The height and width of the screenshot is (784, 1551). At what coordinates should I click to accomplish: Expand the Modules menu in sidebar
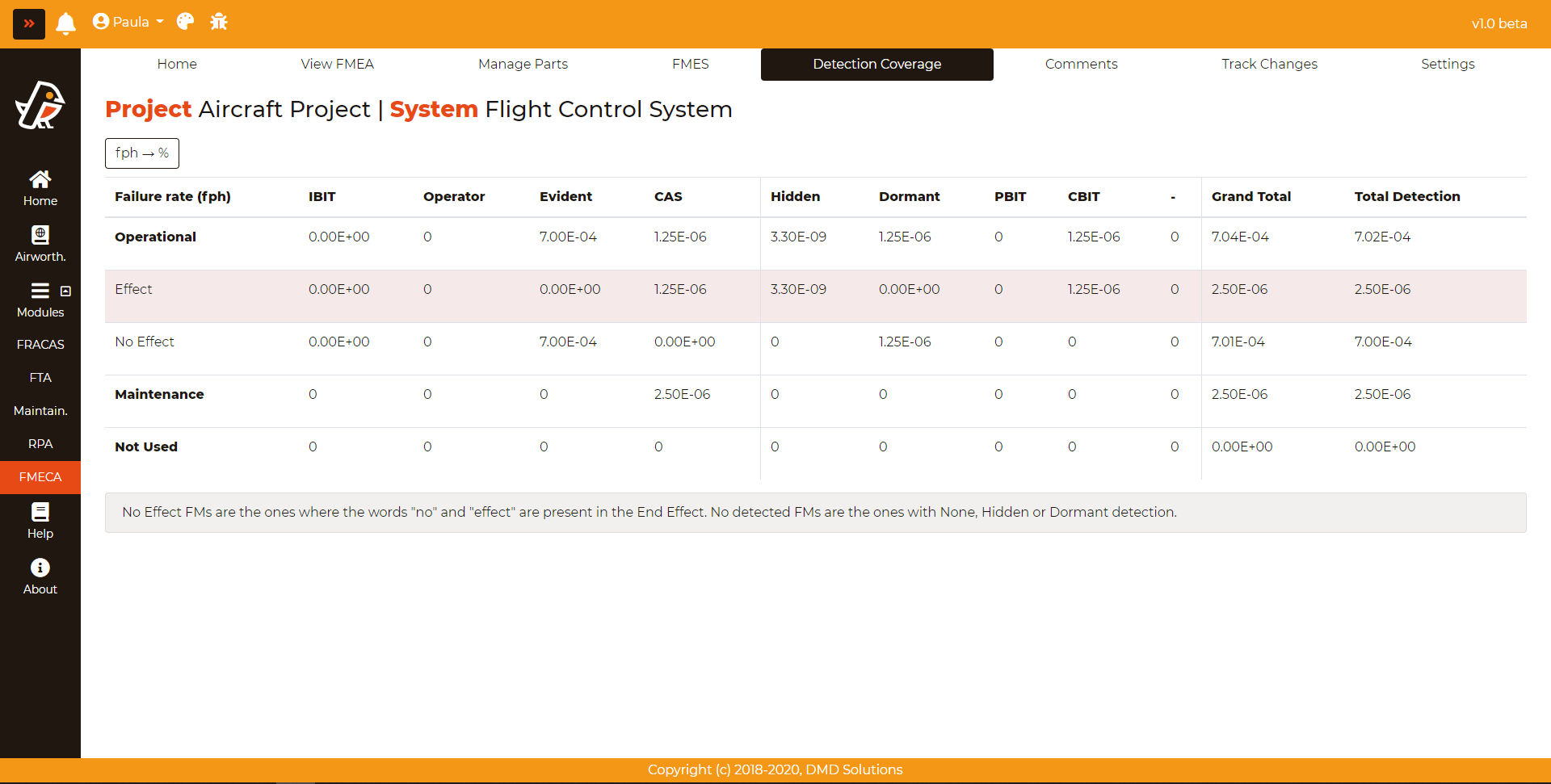coord(40,300)
